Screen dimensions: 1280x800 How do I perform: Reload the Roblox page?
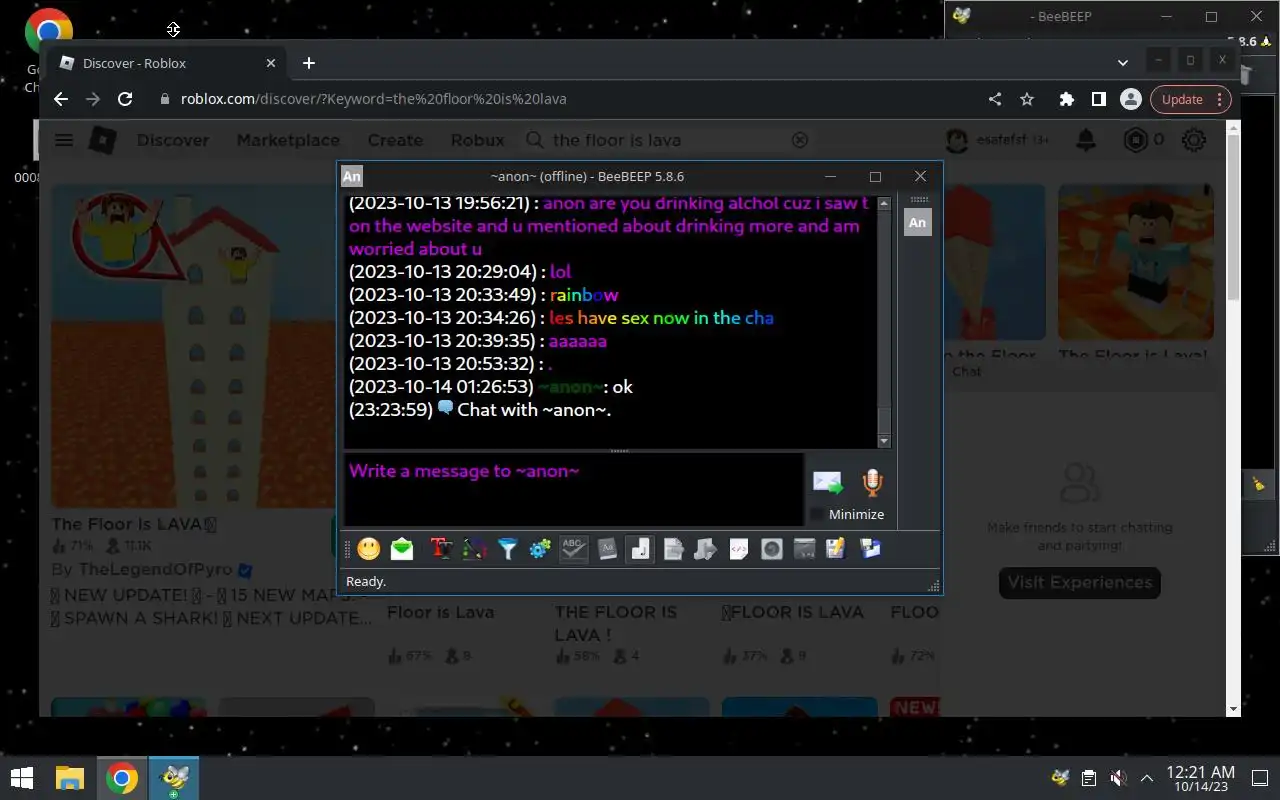[x=125, y=99]
